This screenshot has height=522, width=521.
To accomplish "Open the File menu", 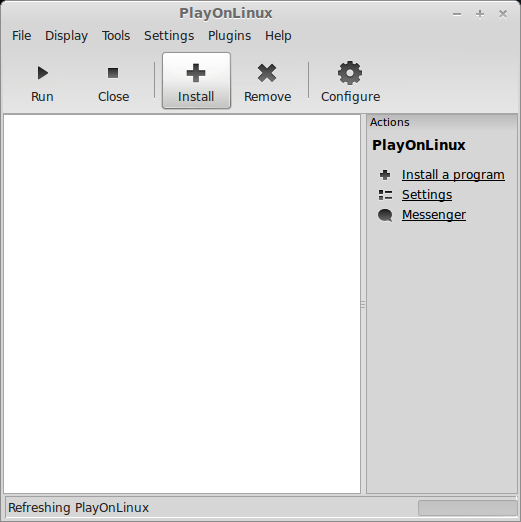I will tap(22, 36).
